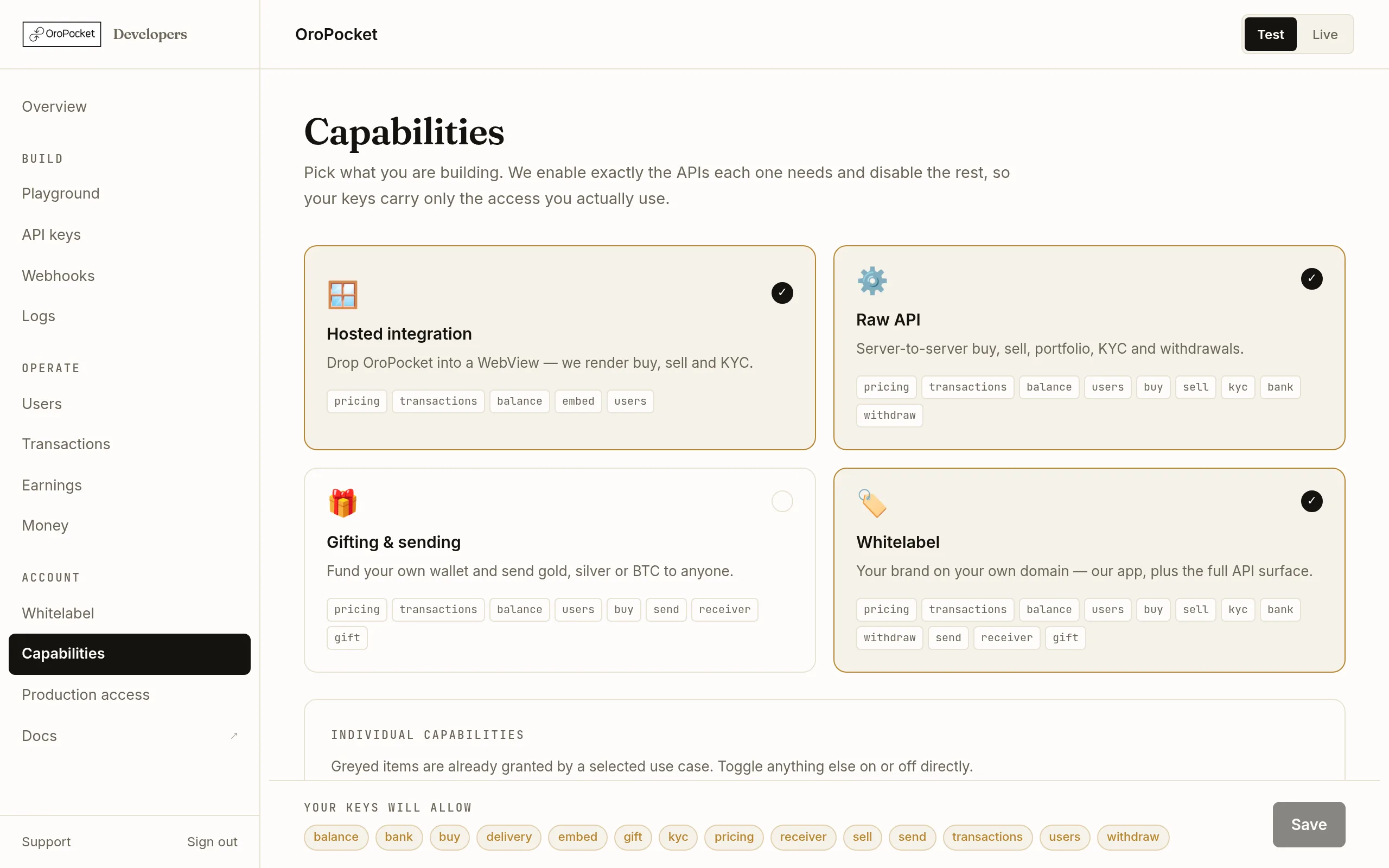The image size is (1389, 868).
Task: Uncheck the Whitelabel use case checkmark
Action: [1311, 501]
